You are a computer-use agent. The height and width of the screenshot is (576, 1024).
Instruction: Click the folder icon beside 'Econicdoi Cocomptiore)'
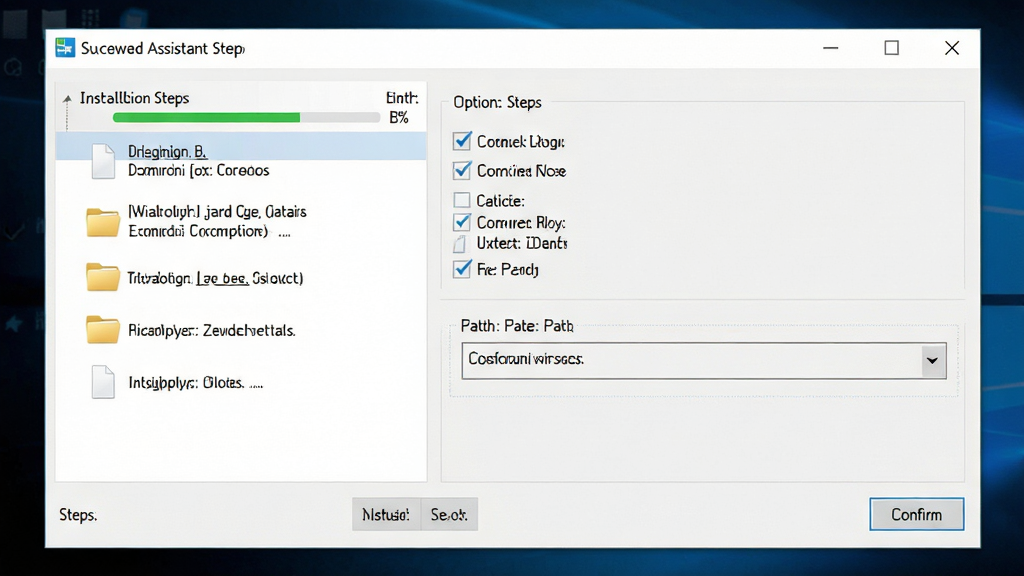[x=103, y=222]
